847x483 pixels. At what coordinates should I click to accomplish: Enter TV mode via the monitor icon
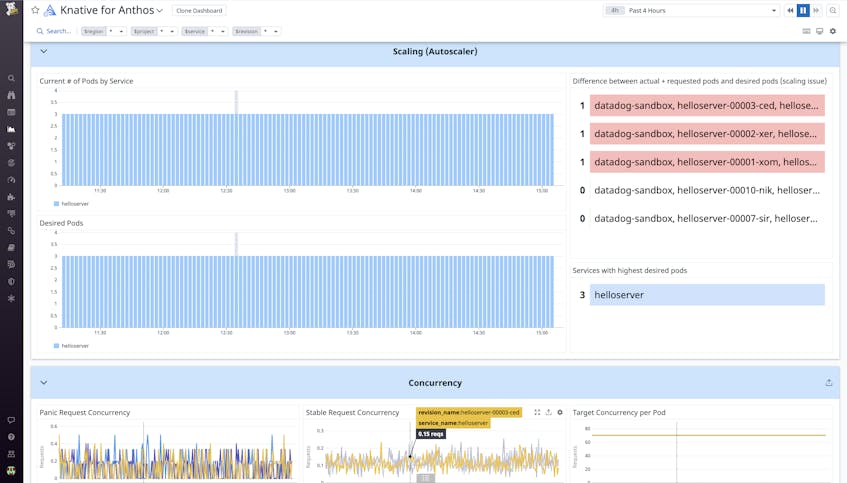(x=819, y=31)
